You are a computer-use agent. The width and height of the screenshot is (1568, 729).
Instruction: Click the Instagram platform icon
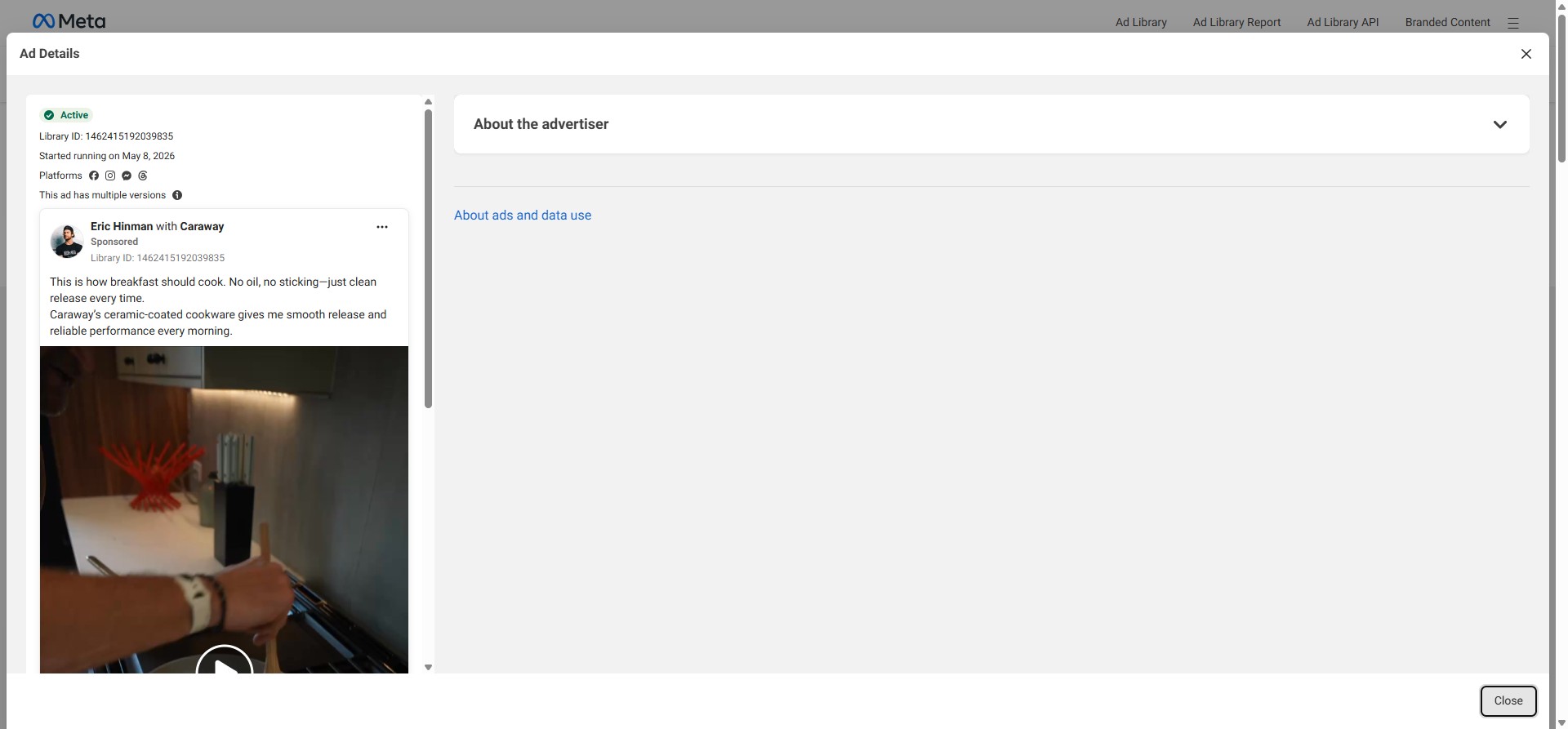click(x=110, y=176)
